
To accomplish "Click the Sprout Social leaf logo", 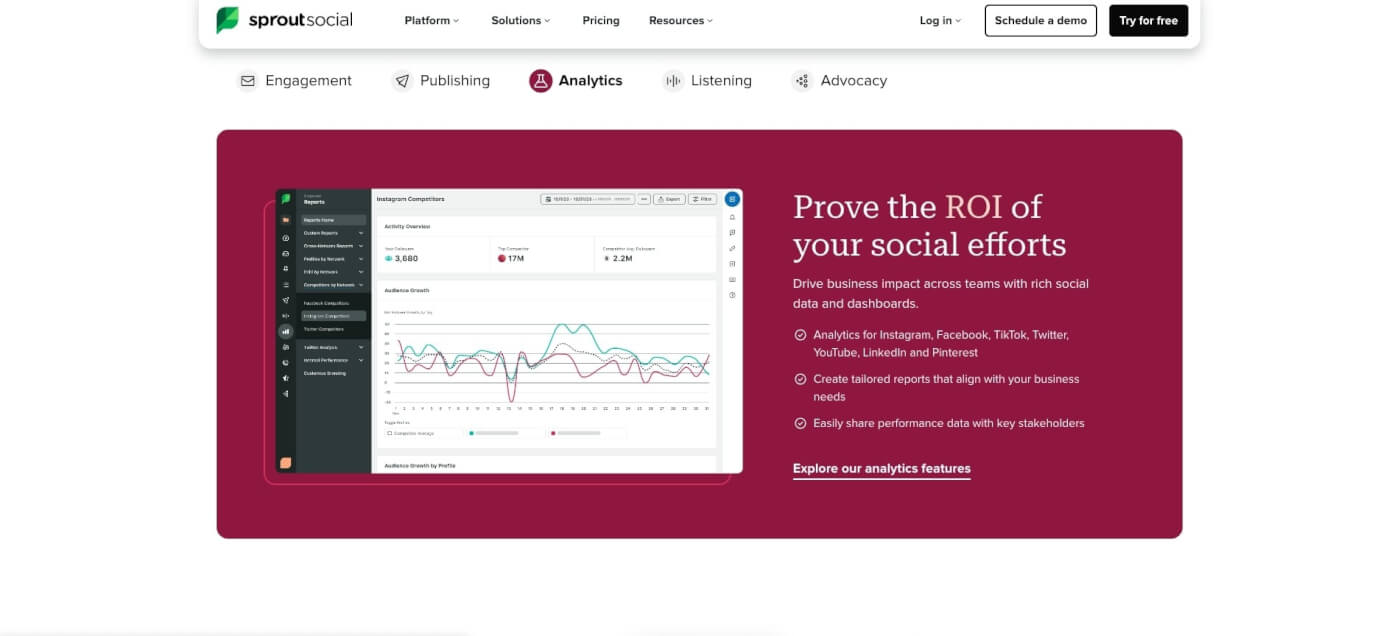I will 228,19.
